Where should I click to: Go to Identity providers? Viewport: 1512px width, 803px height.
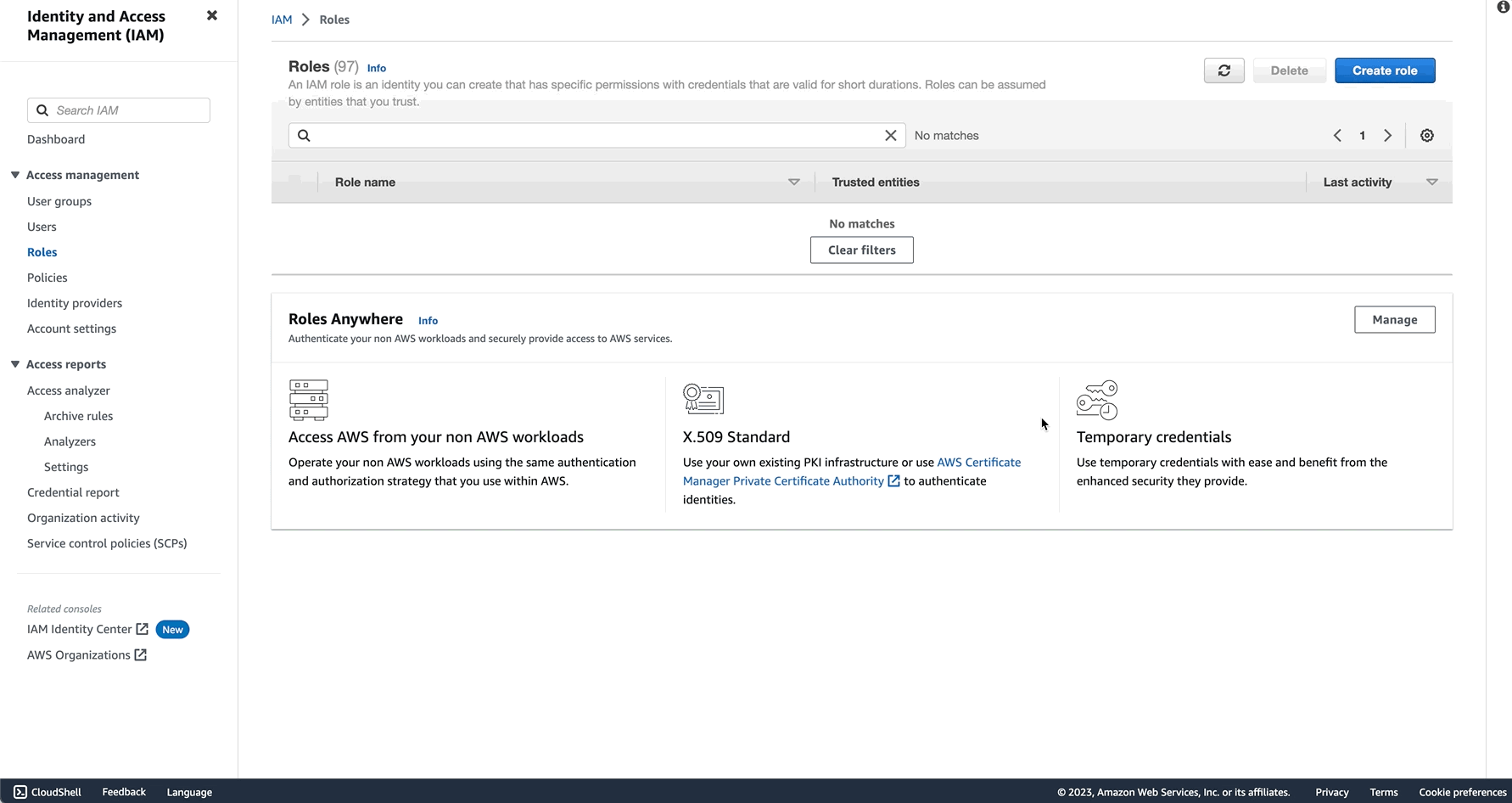(x=75, y=303)
